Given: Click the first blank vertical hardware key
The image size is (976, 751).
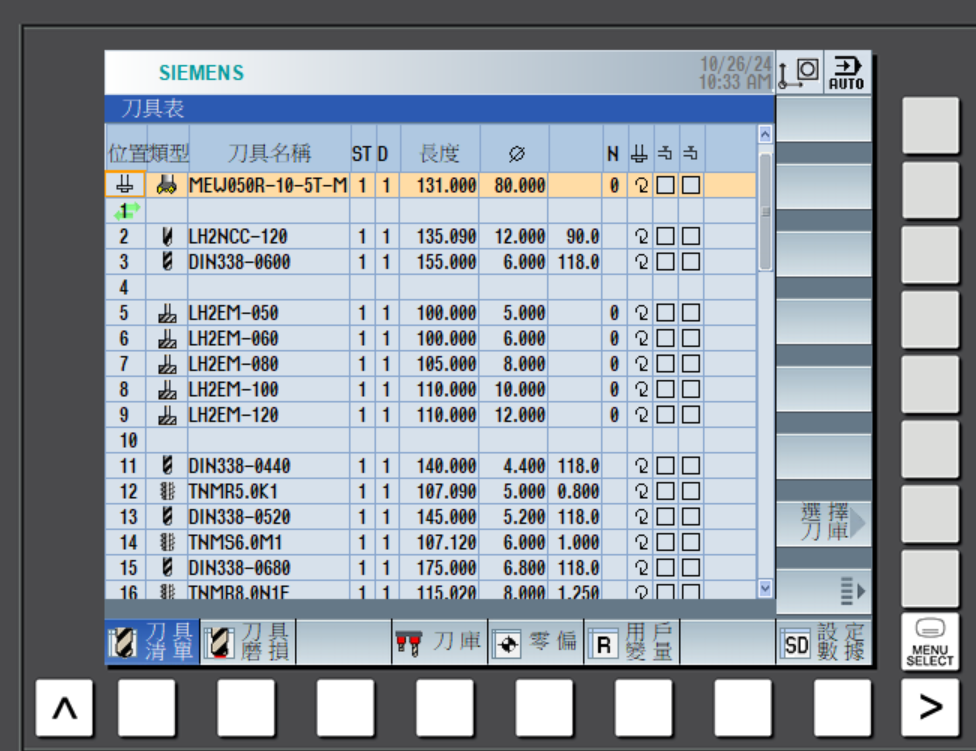Looking at the screenshot, I should [x=930, y=125].
